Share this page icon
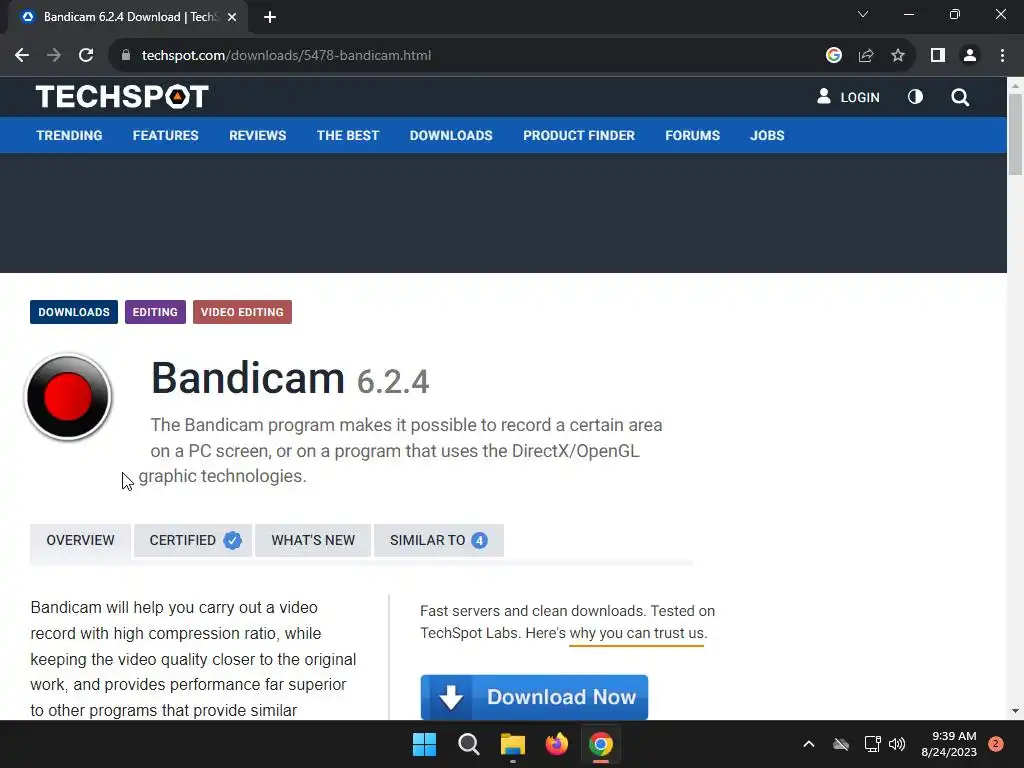Viewport: 1024px width, 768px height. click(x=866, y=56)
